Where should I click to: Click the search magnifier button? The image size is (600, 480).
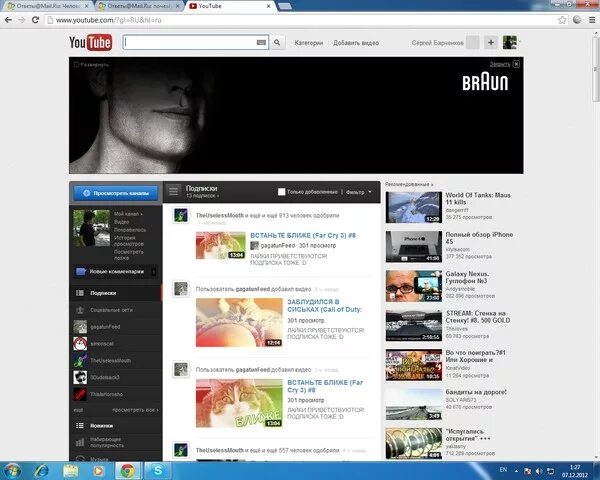277,42
